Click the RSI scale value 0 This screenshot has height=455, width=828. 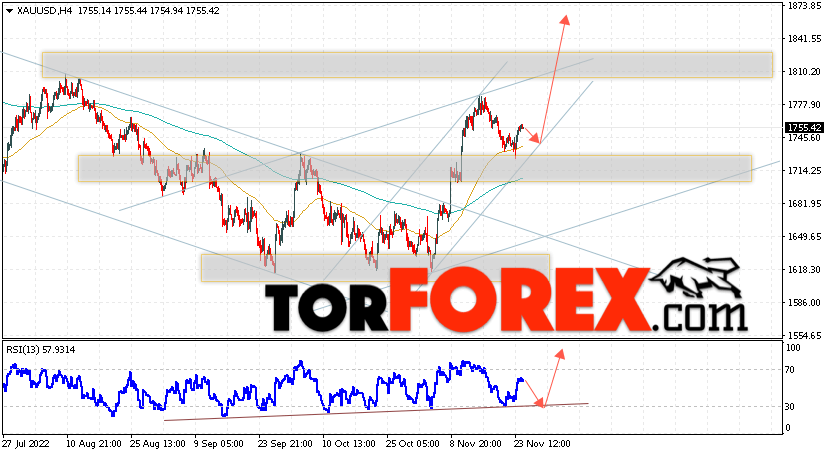pyautogui.click(x=787, y=428)
